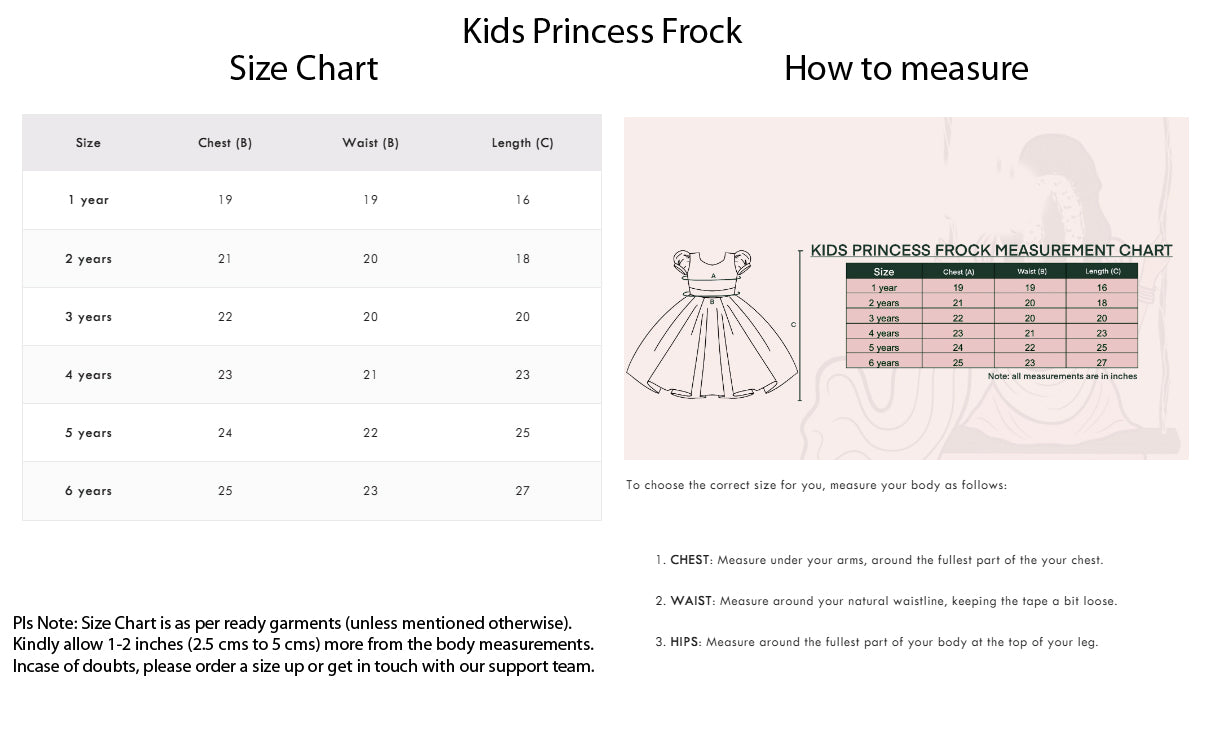Select the "3 years" row label in large table
The width and height of the screenshot is (1210, 748).
point(88,317)
